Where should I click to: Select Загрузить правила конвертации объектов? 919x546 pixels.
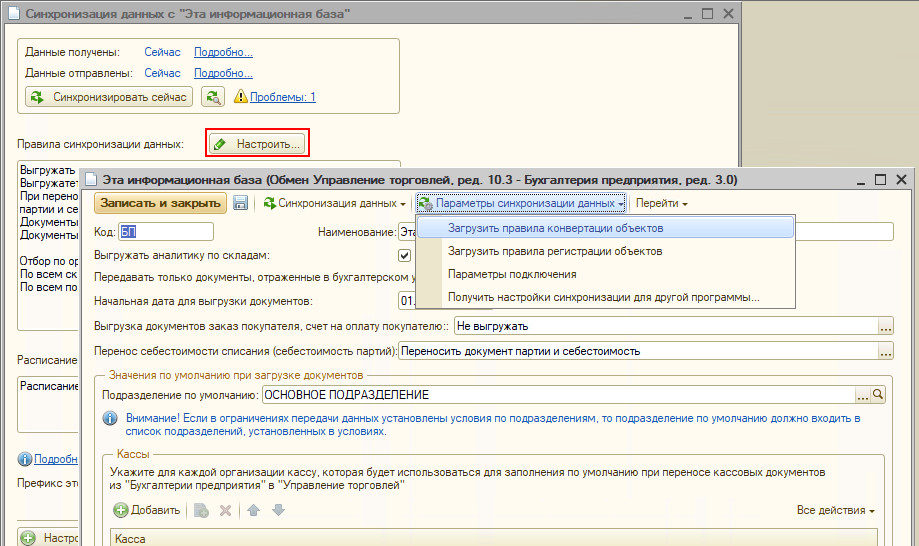pyautogui.click(x=555, y=228)
